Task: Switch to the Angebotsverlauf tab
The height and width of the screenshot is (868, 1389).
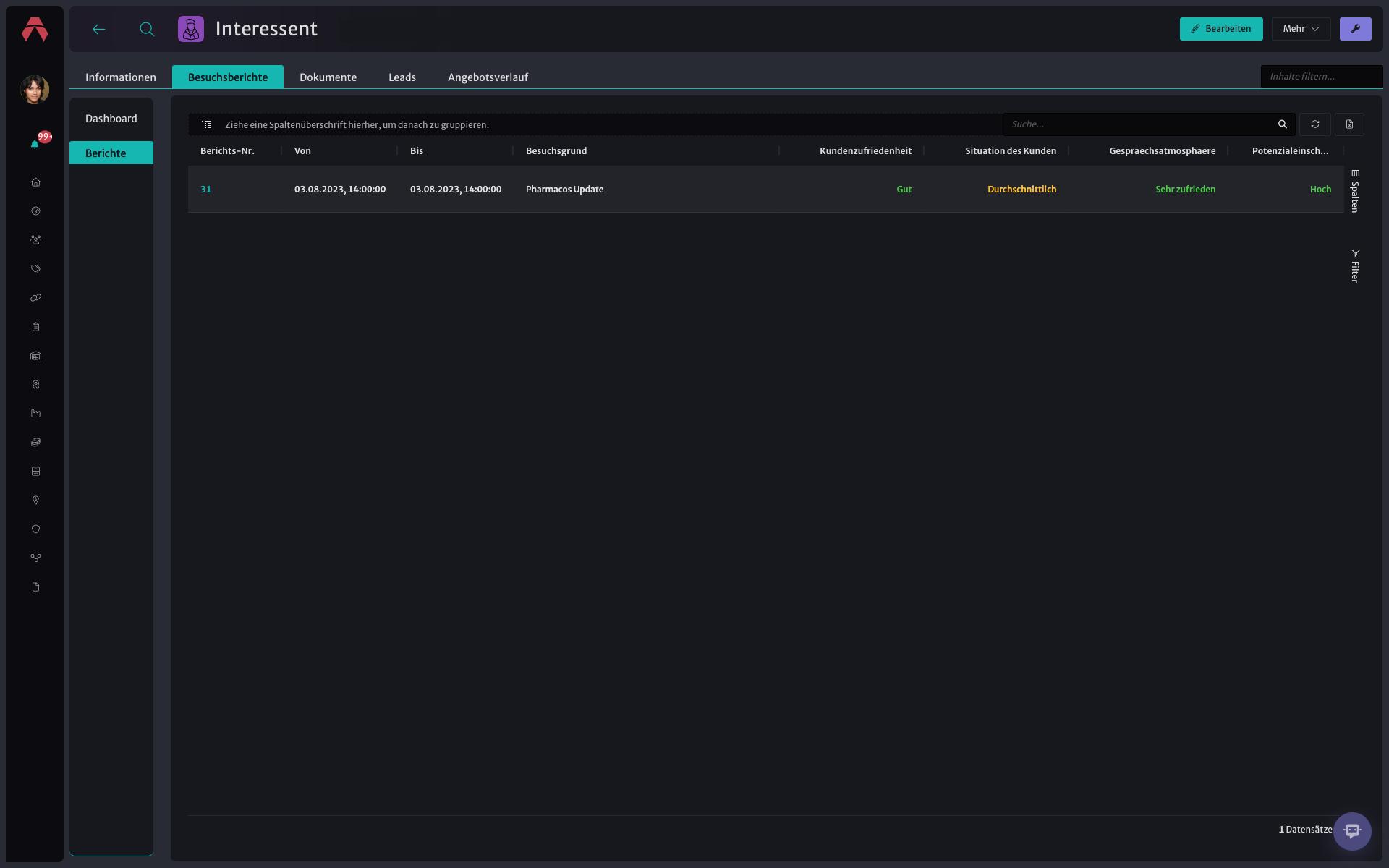Action: (x=488, y=77)
